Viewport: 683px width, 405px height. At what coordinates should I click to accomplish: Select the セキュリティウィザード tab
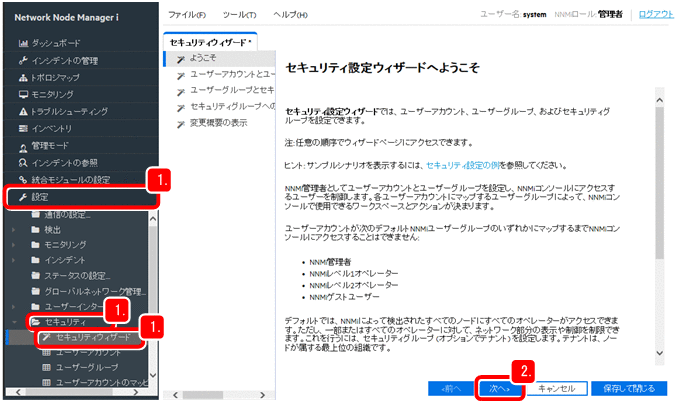point(210,42)
